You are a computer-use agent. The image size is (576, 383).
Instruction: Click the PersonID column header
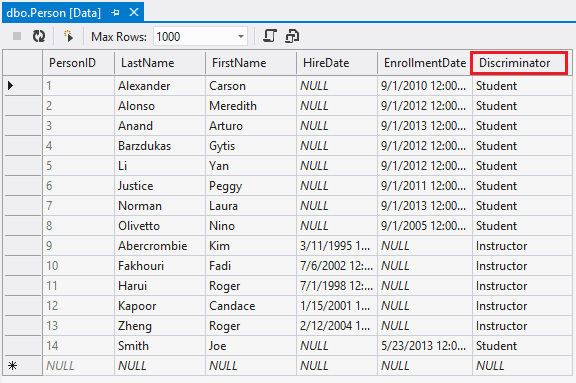click(x=78, y=63)
